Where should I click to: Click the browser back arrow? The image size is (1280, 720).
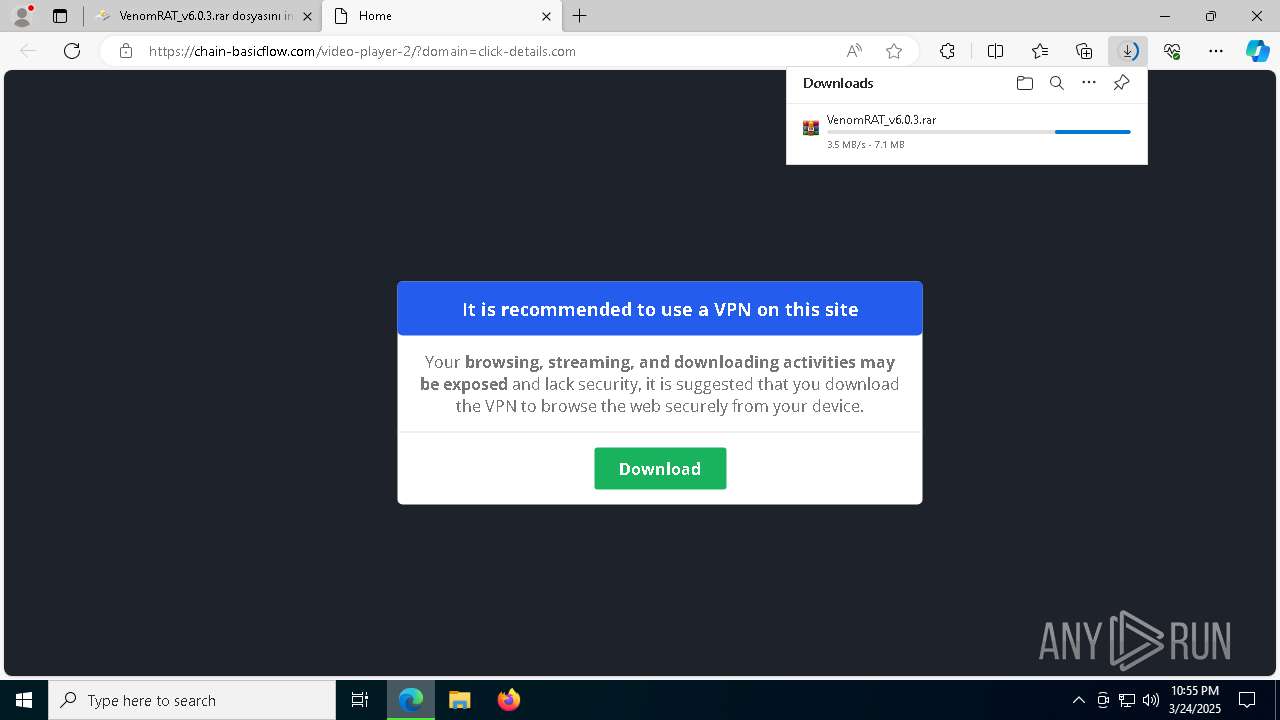click(28, 51)
